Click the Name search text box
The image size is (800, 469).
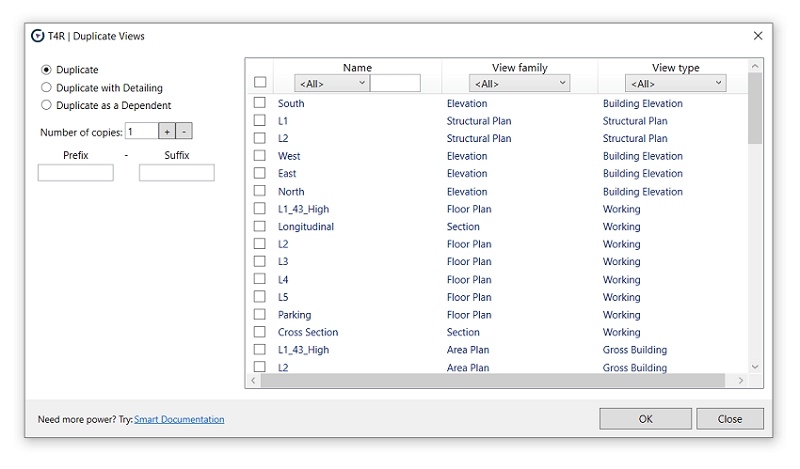pyautogui.click(x=395, y=84)
